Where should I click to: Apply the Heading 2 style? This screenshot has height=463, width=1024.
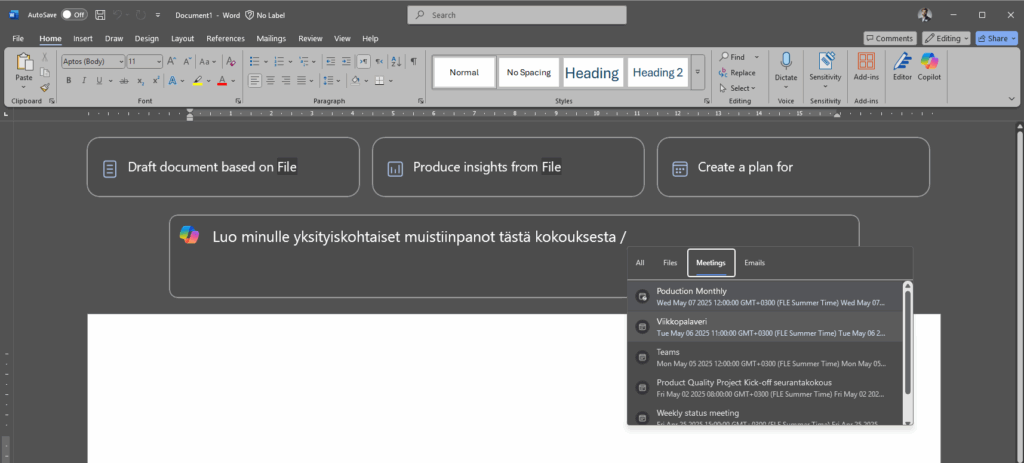pos(658,72)
